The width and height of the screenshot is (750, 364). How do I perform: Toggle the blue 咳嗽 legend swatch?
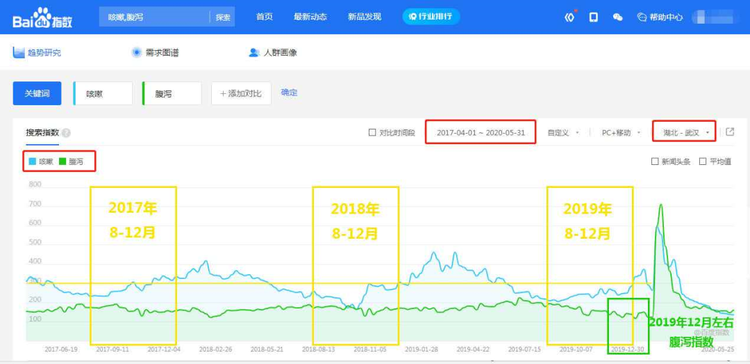coord(32,162)
